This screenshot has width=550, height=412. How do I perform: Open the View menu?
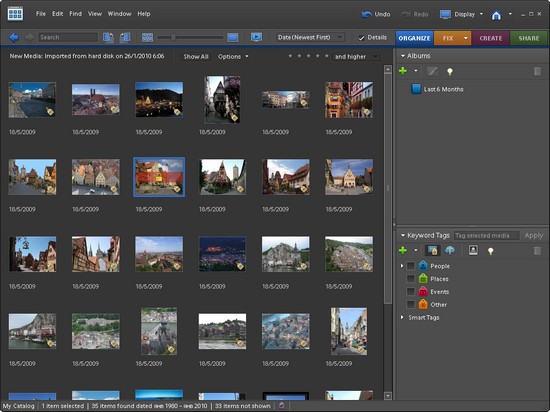point(95,14)
